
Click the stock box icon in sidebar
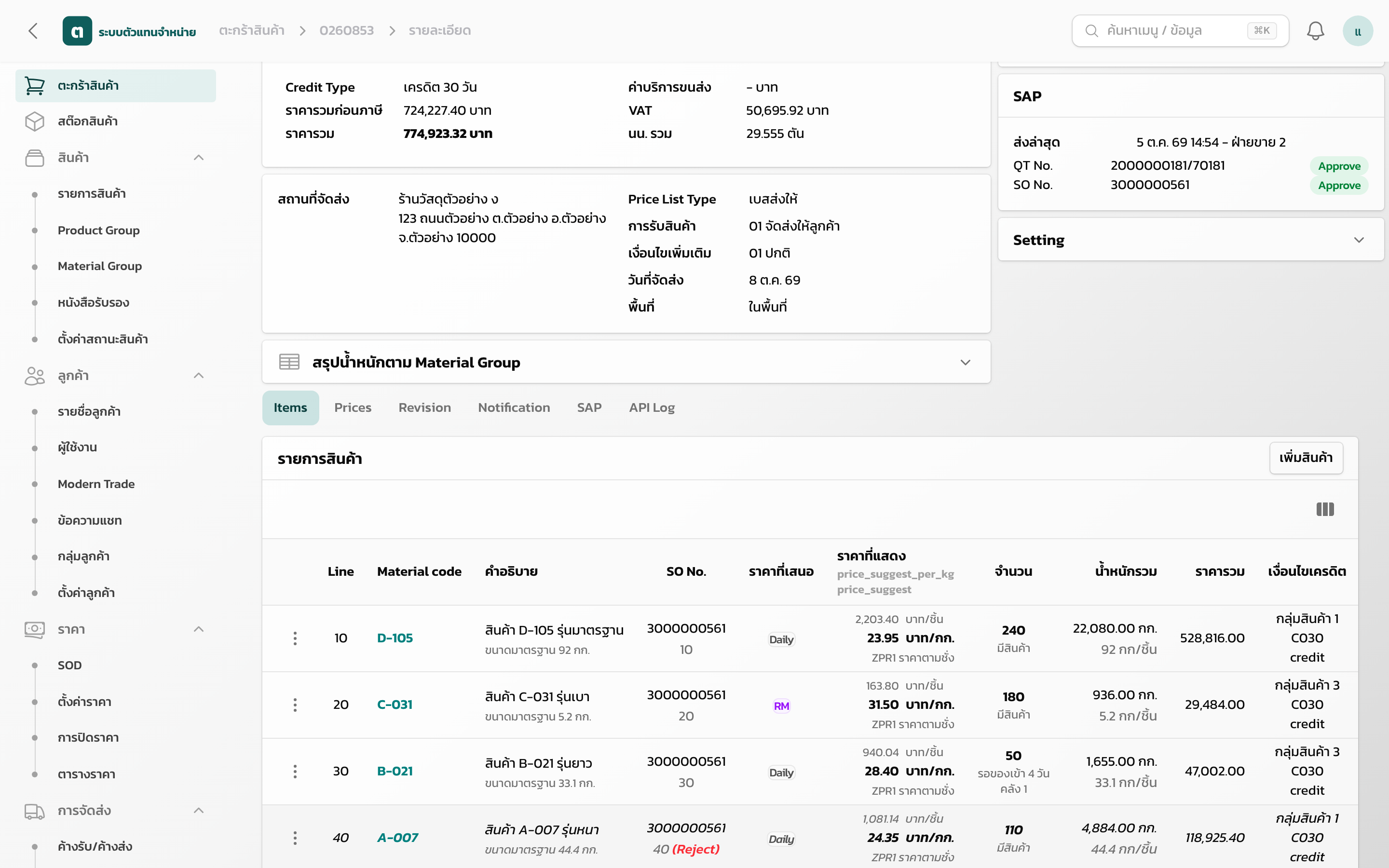point(34,121)
